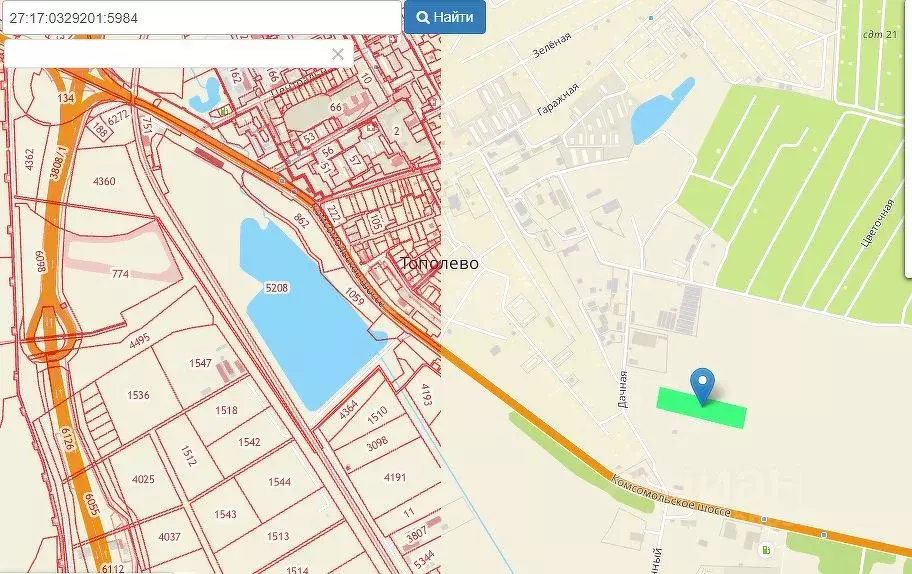
Task: Click the green gas station icon
Action: 767,549
